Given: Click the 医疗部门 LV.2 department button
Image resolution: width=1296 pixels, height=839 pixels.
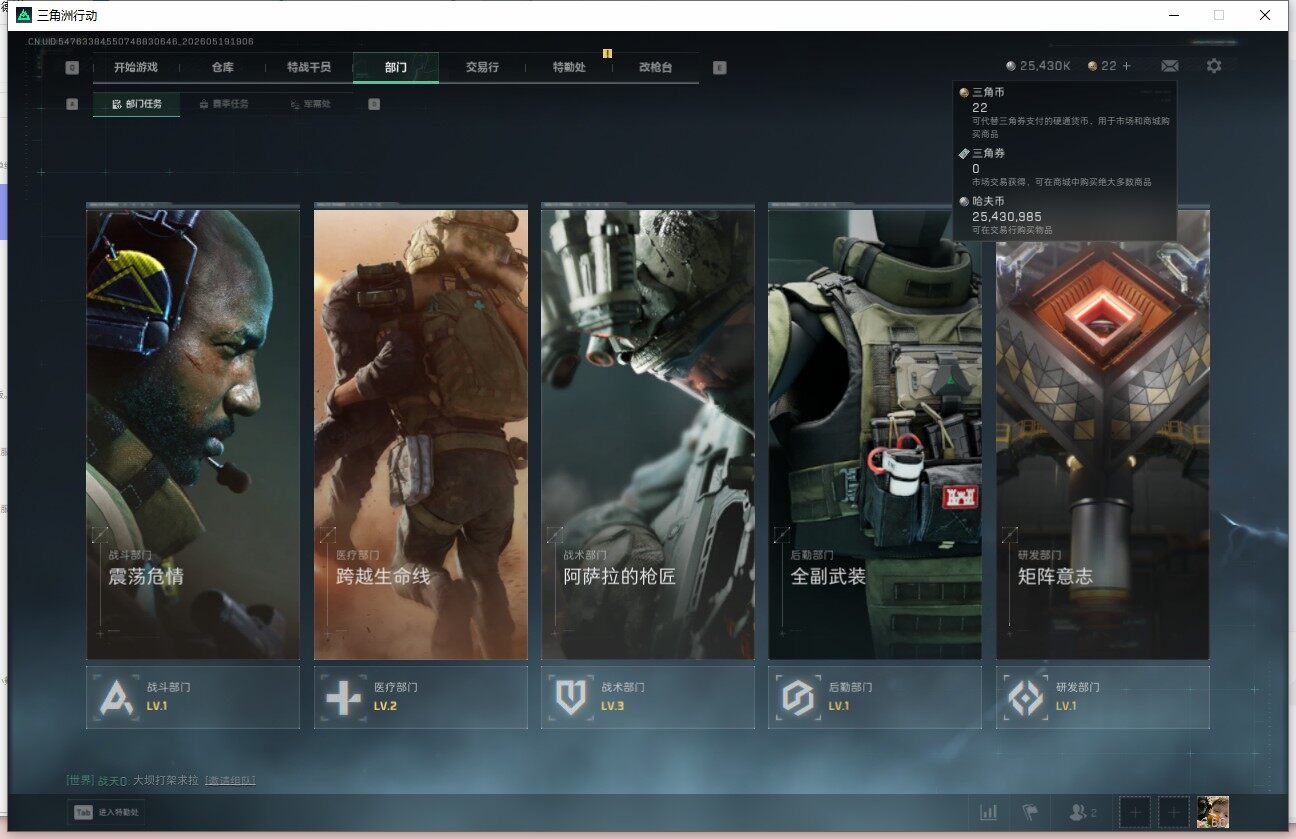Looking at the screenshot, I should (x=421, y=697).
